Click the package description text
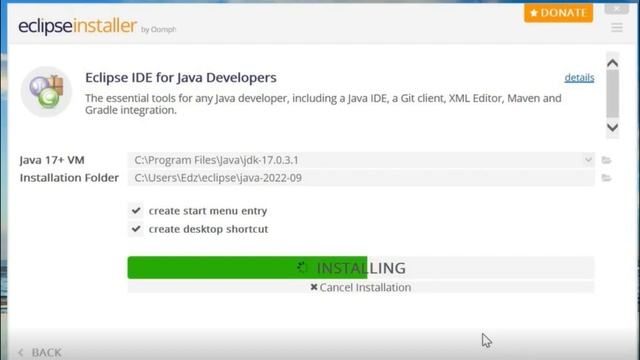Viewport: 640px width, 360px height. coord(323,104)
